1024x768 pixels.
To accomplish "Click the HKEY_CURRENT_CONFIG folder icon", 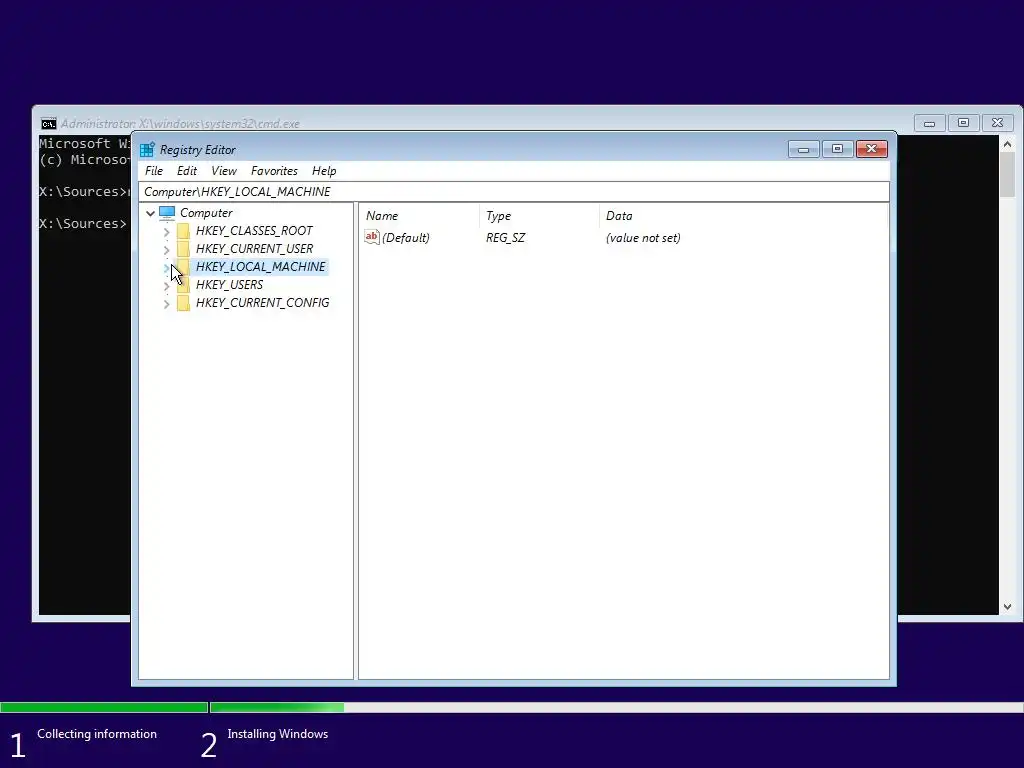I will click(184, 303).
